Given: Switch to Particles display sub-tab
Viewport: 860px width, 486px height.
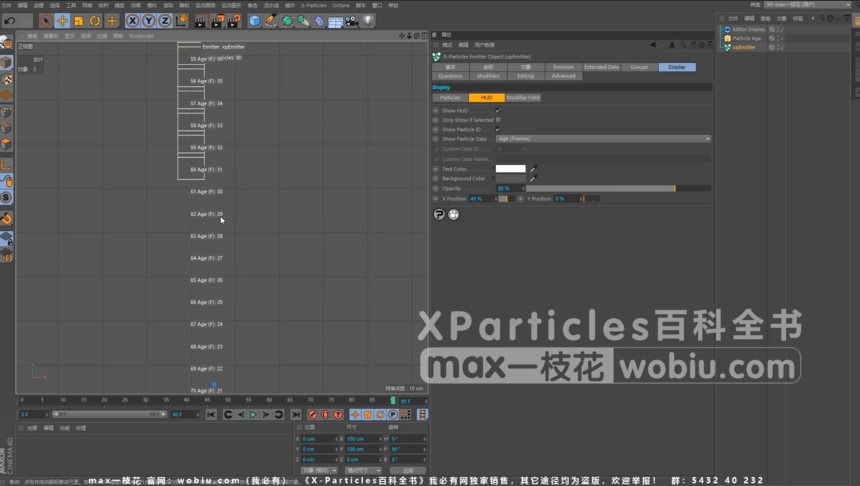Looking at the screenshot, I should coord(450,98).
